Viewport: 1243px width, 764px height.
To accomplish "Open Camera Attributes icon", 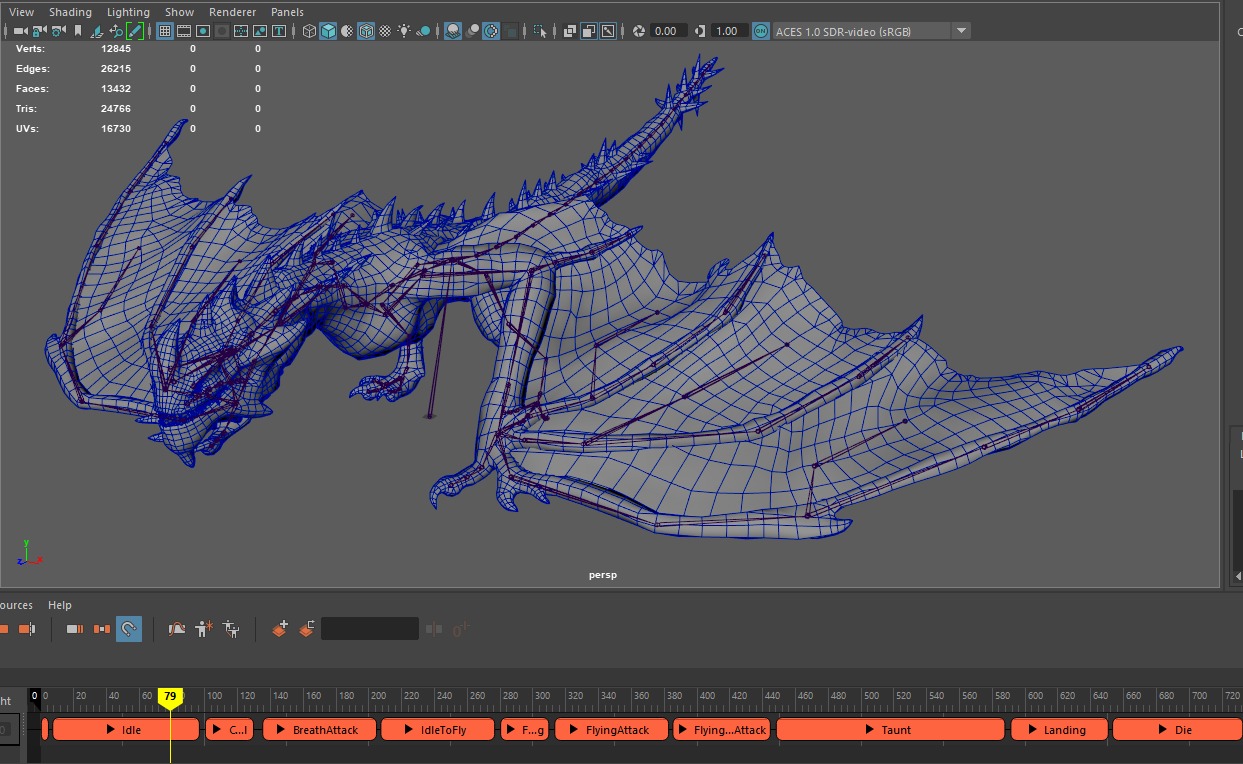I will click(x=58, y=31).
